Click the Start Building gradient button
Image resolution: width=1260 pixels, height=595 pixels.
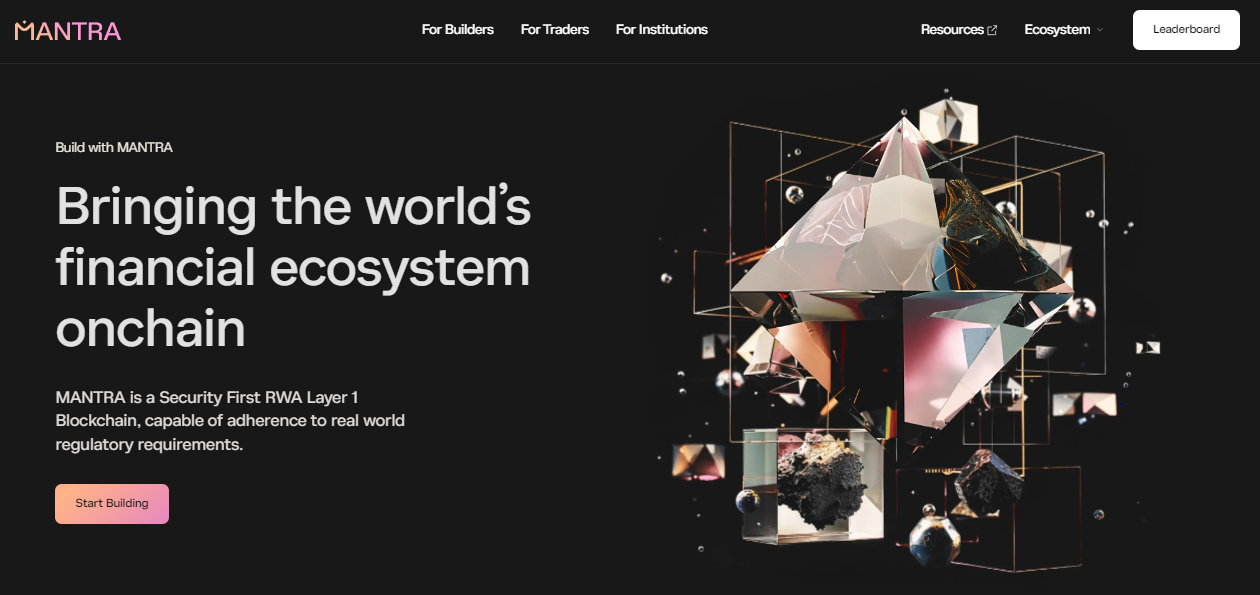pos(112,504)
